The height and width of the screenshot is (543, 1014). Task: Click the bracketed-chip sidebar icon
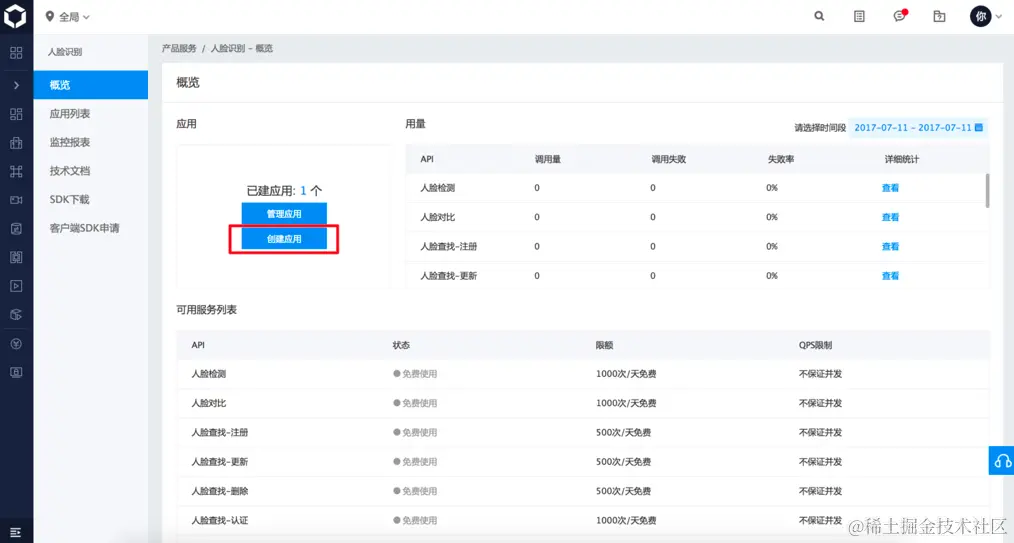click(16, 257)
